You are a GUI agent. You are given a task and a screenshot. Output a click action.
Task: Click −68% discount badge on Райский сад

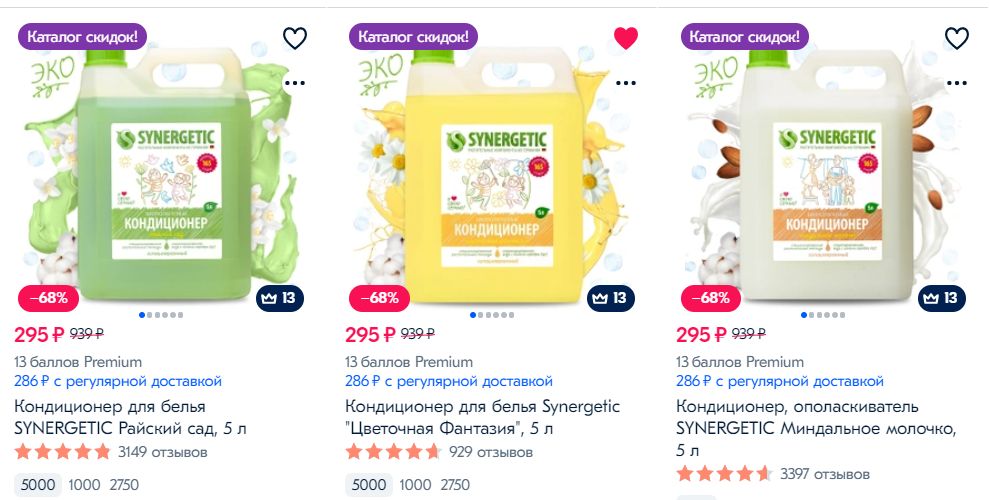coord(49,298)
